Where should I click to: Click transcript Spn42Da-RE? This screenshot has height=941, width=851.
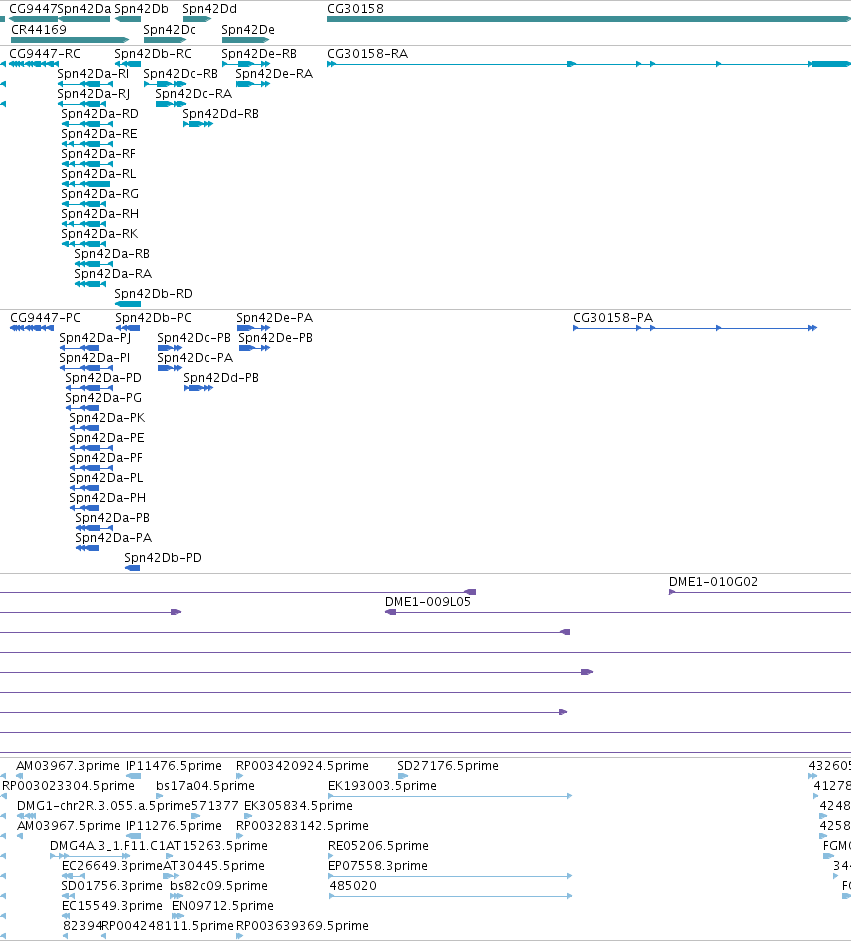point(99,133)
